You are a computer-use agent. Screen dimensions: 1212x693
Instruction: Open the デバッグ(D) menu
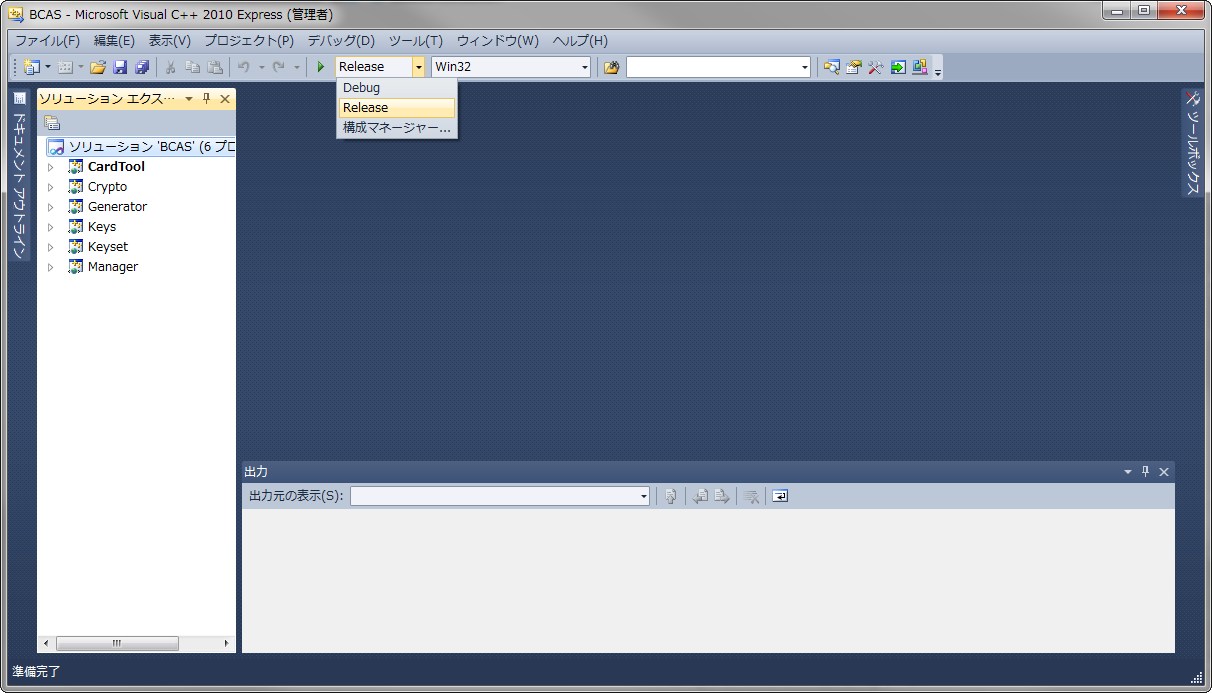(340, 41)
